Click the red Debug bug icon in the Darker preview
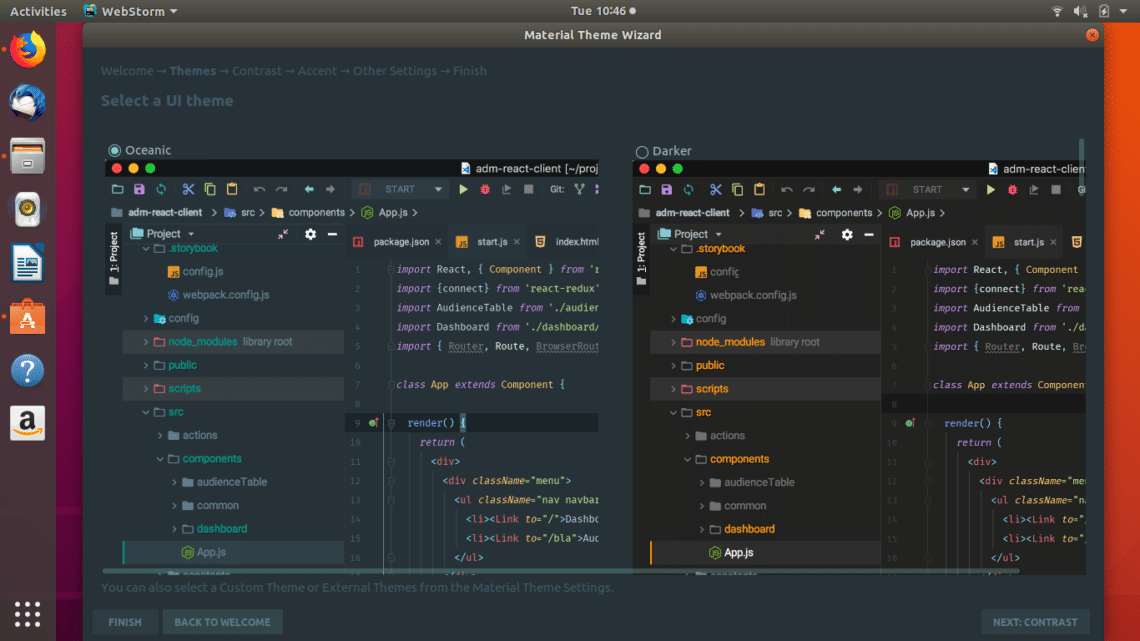 coord(1012,190)
